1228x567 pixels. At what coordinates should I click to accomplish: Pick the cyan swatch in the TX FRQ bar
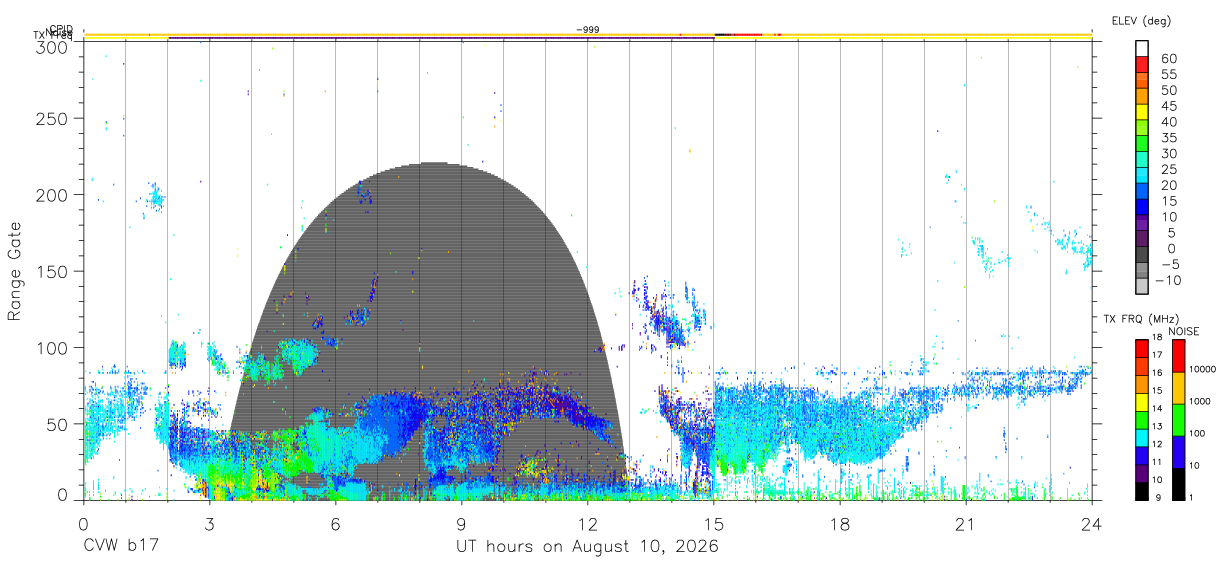tap(1142, 438)
